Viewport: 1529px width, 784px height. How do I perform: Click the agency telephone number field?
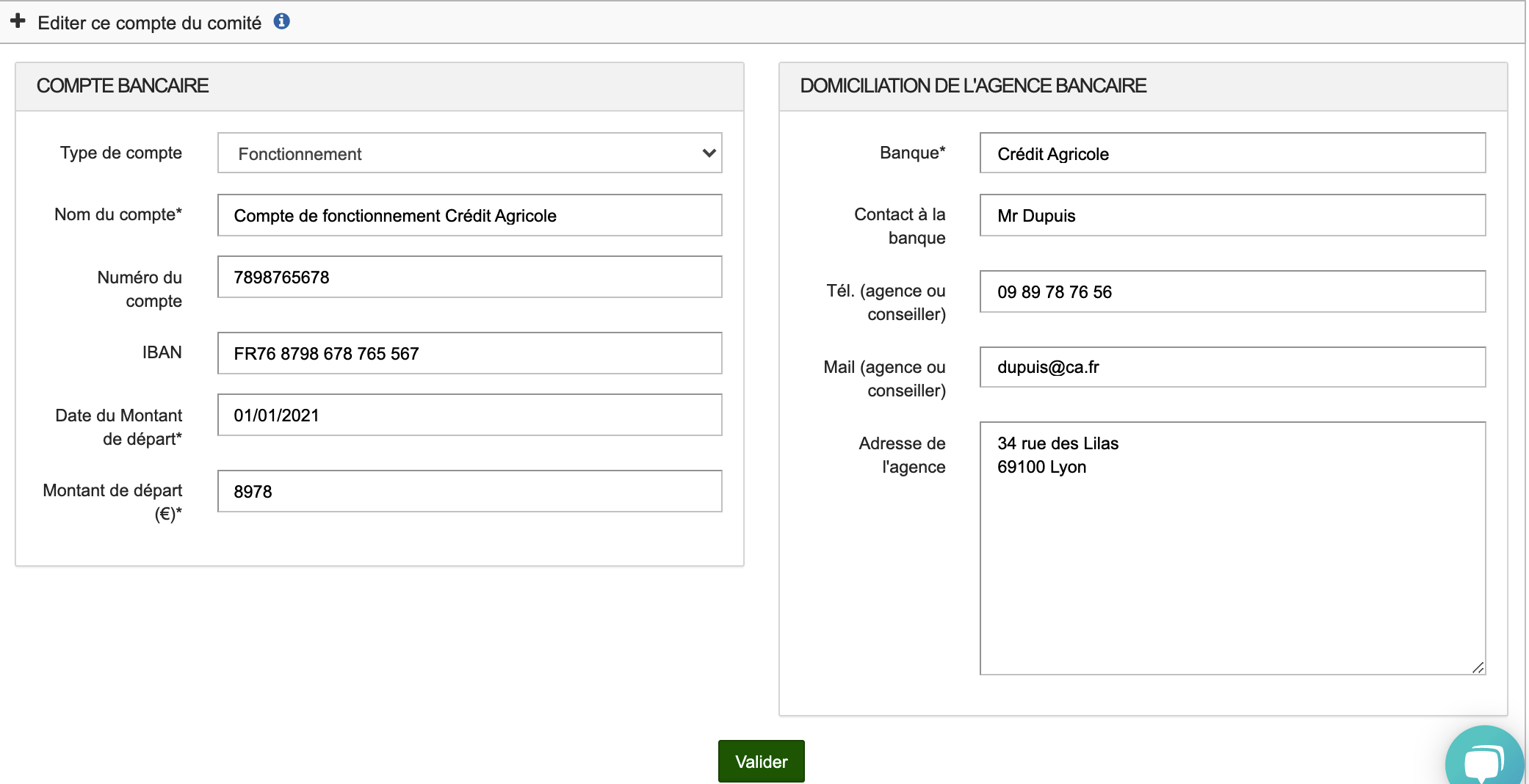(x=1232, y=291)
